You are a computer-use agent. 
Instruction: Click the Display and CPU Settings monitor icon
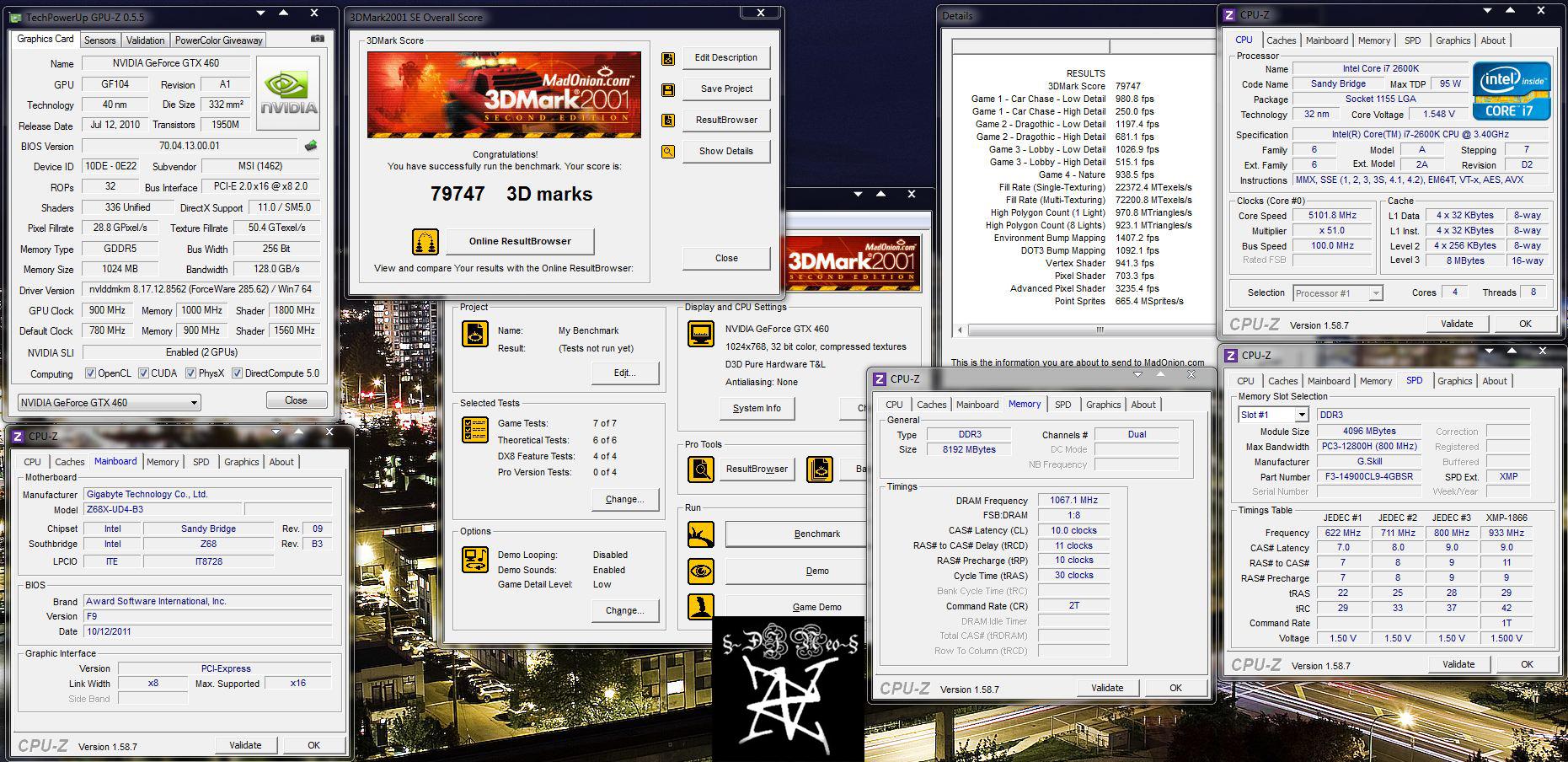[701, 335]
